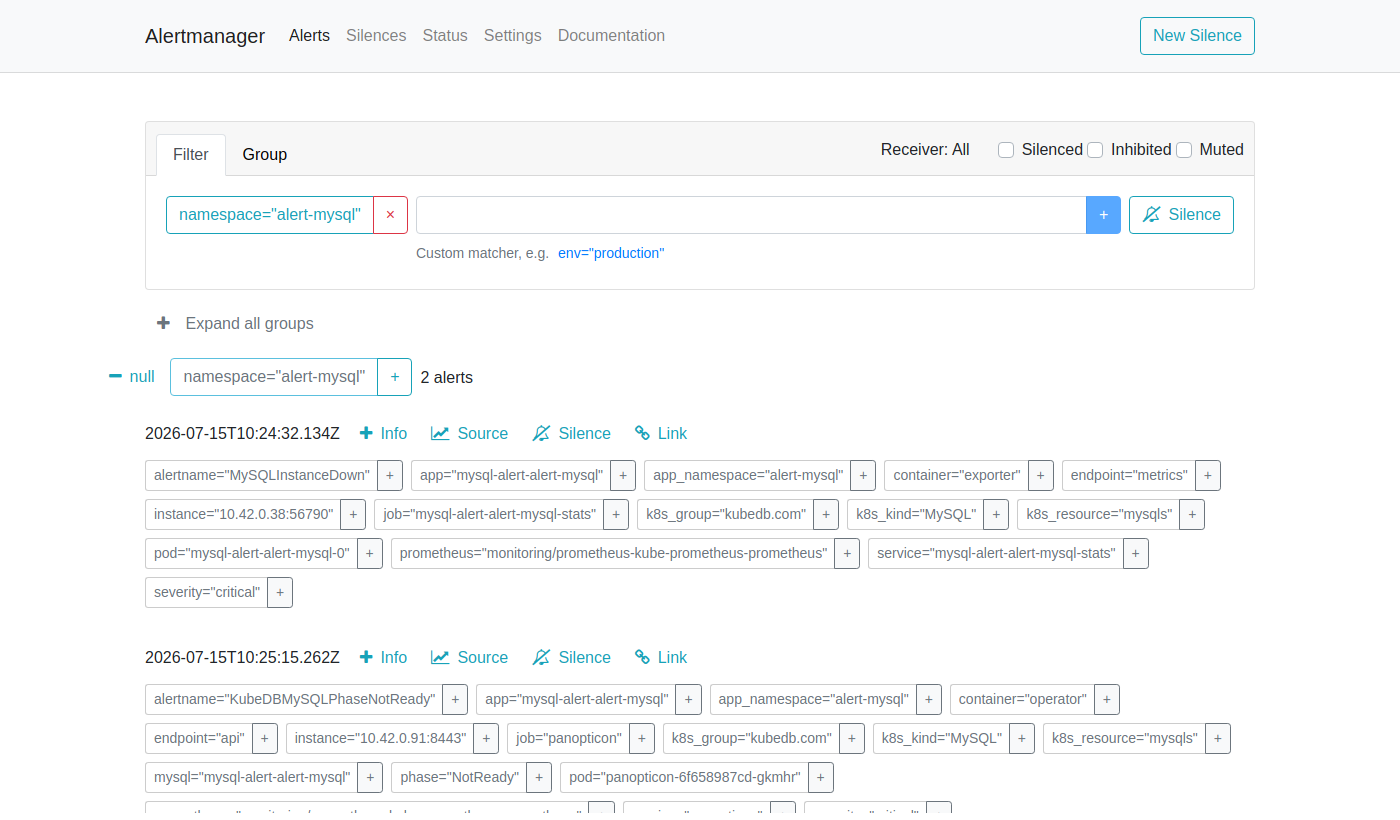Expand Info for KubeDBMySQLPhaseNotReady alert

pos(383,657)
